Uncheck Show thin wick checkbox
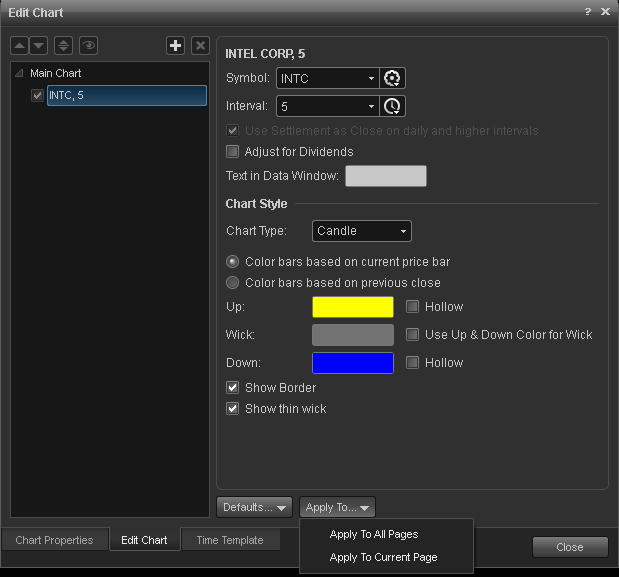619x577 pixels. point(233,408)
